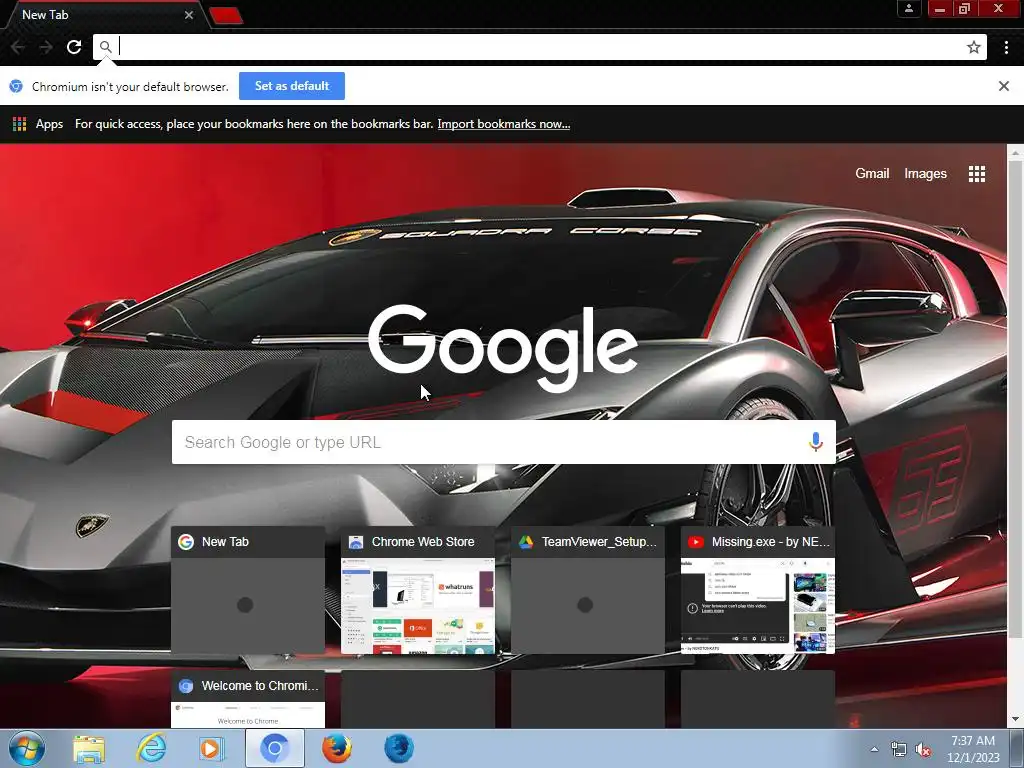Show hidden system tray icons
This screenshot has height=768, width=1024.
(874, 749)
